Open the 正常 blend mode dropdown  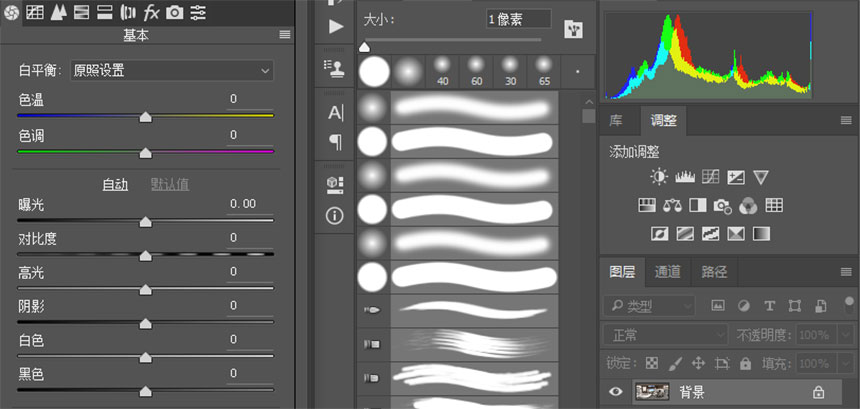tap(665, 334)
